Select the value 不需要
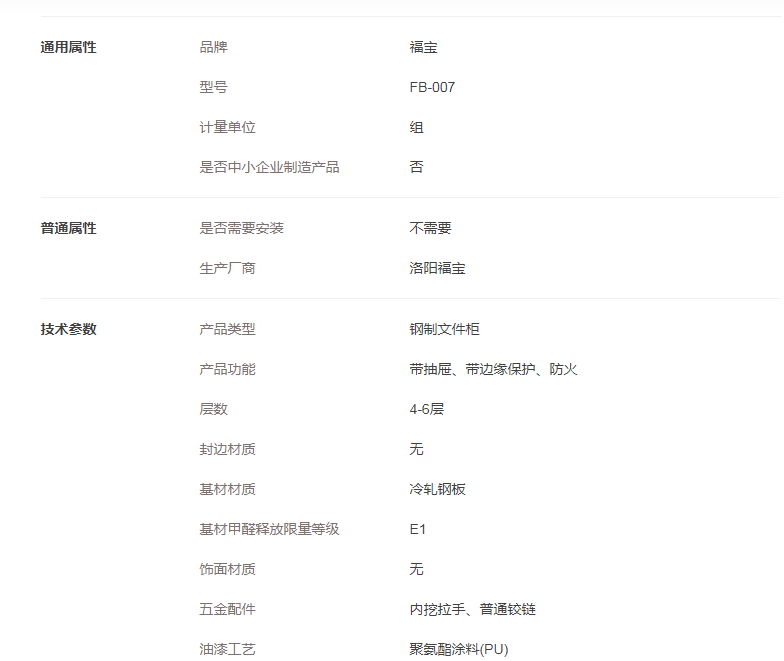 (430, 228)
